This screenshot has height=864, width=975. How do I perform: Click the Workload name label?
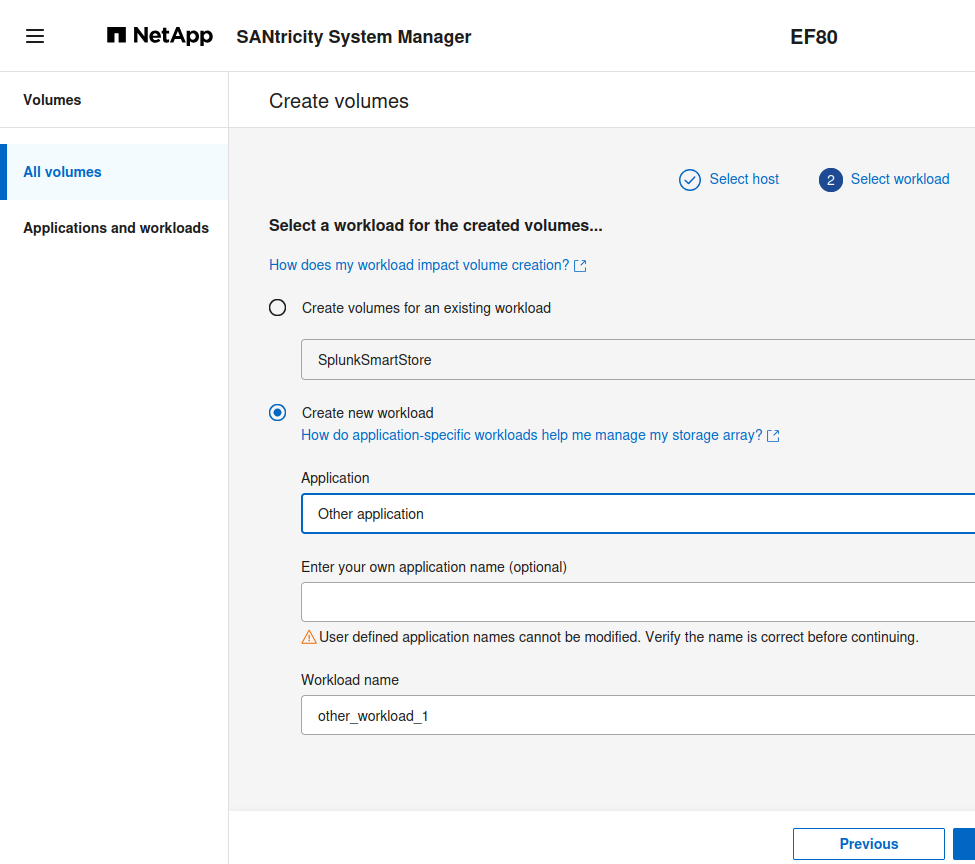(x=350, y=680)
